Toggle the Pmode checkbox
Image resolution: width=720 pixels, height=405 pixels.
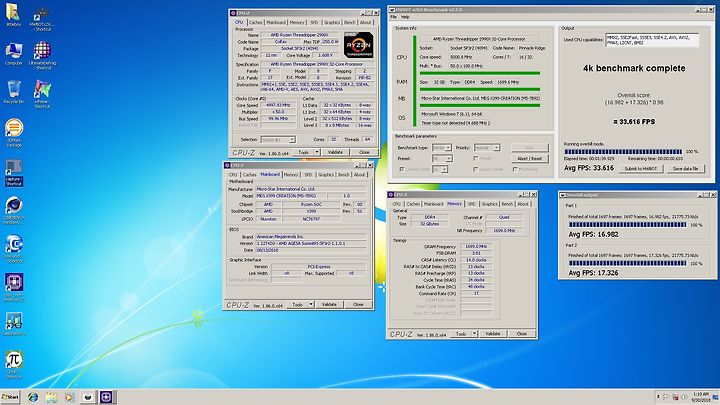[x=476, y=158]
